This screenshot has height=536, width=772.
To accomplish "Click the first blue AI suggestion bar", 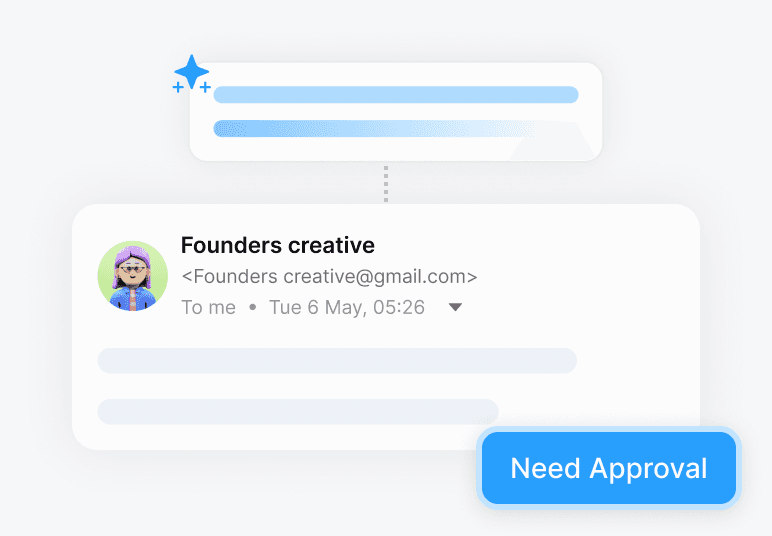I will [396, 95].
